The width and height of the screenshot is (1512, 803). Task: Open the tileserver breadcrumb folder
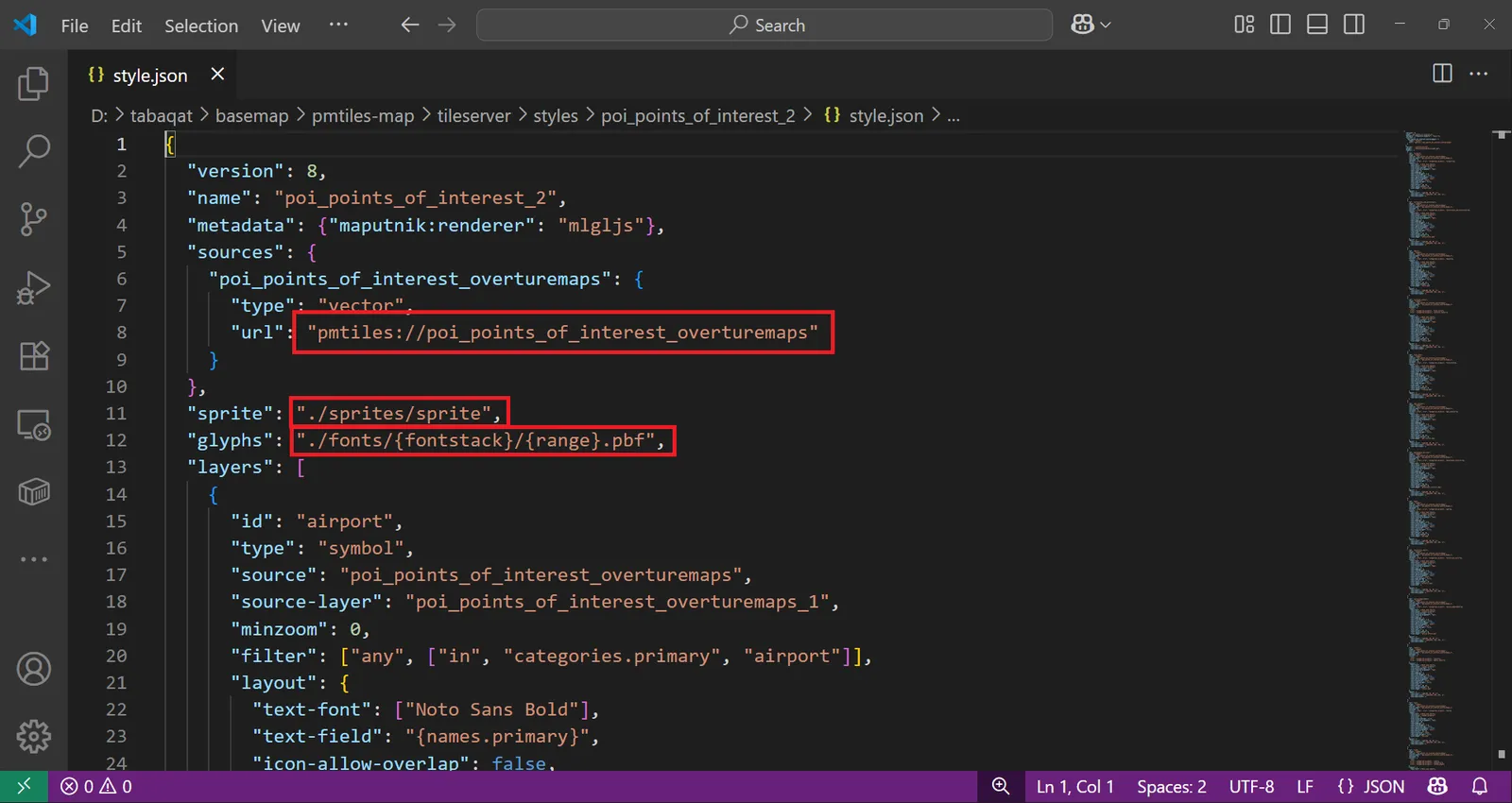[x=473, y=116]
